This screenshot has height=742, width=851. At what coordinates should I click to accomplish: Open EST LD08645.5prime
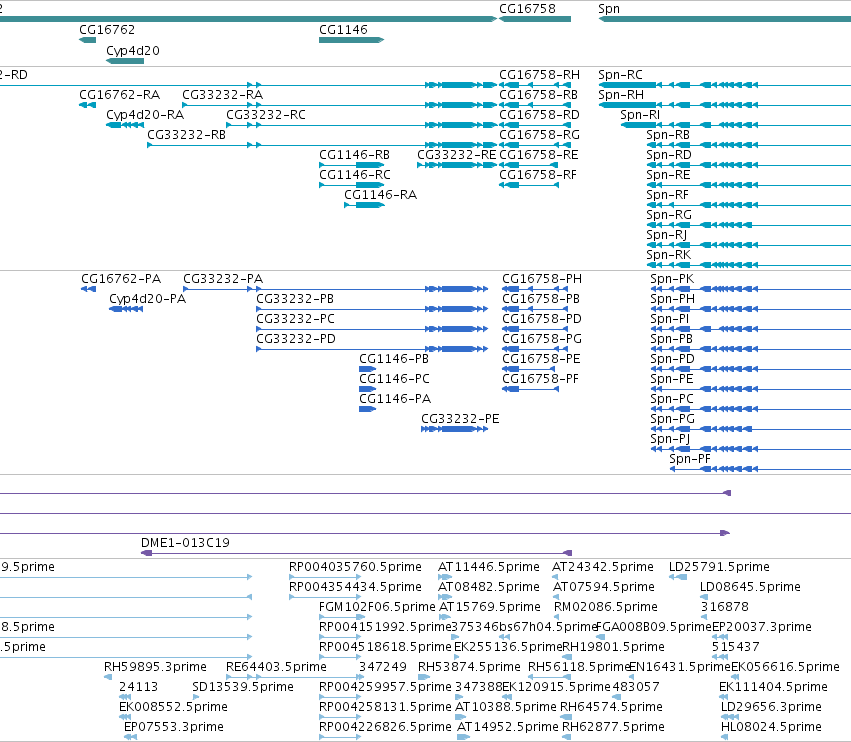(x=750, y=587)
